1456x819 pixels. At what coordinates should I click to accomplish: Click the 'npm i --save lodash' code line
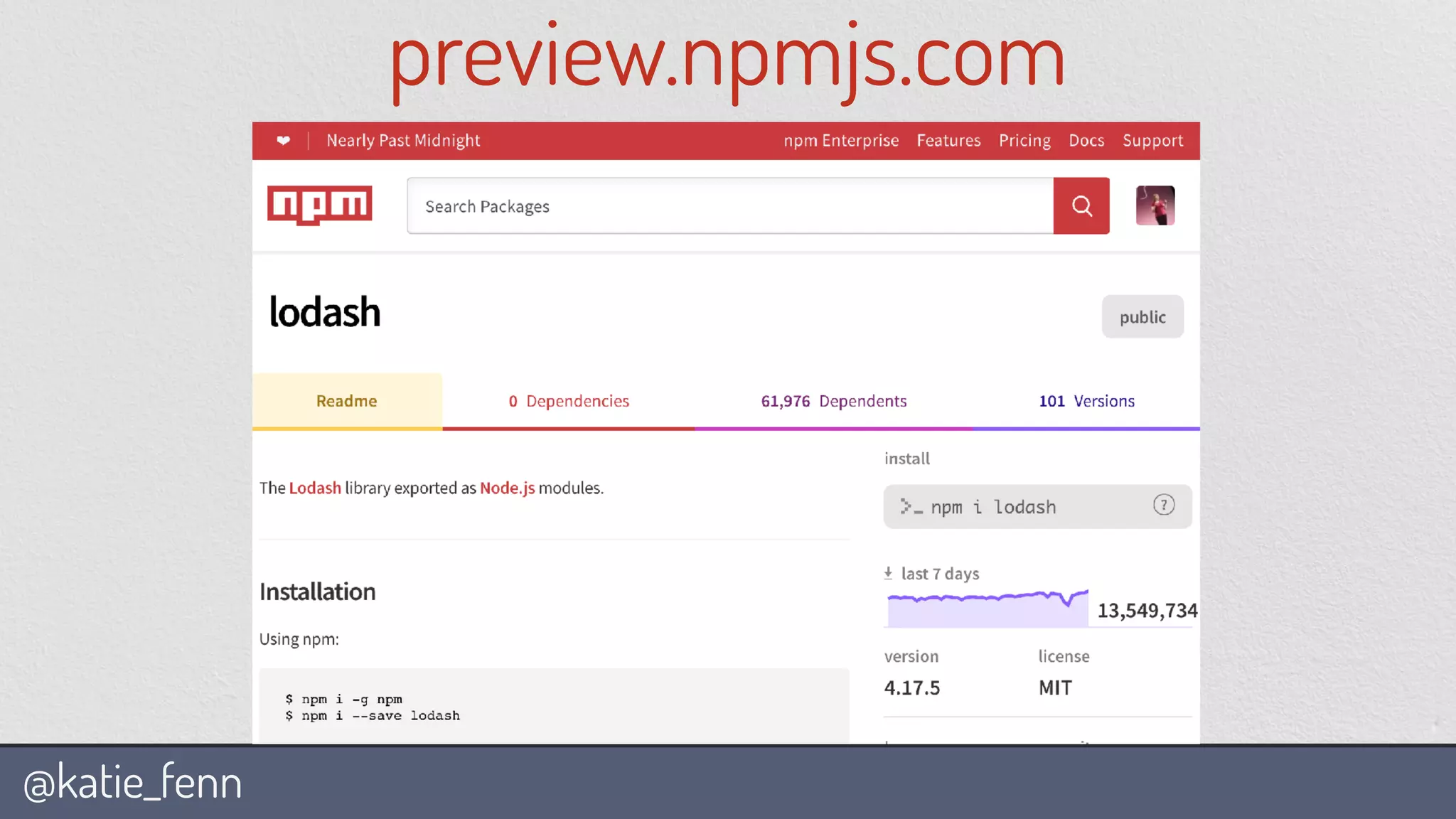pos(373,716)
